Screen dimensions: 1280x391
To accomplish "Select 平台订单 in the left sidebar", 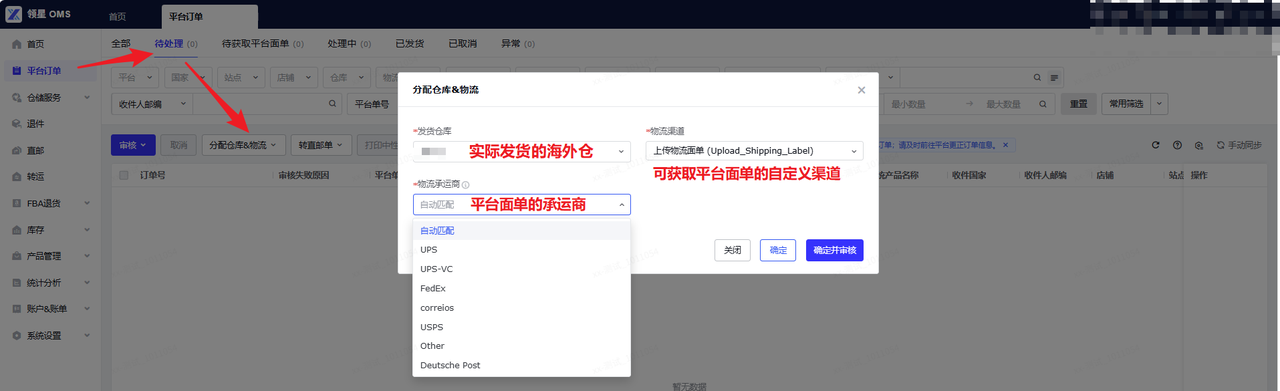I will tap(44, 71).
